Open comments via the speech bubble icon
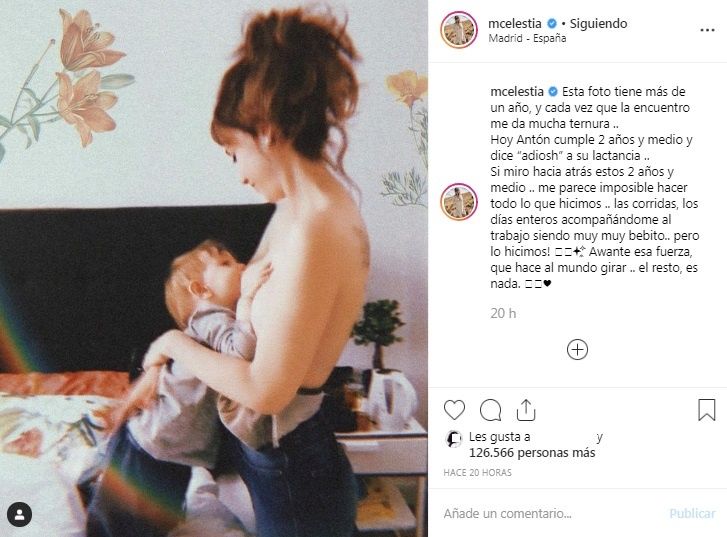 pyautogui.click(x=490, y=410)
